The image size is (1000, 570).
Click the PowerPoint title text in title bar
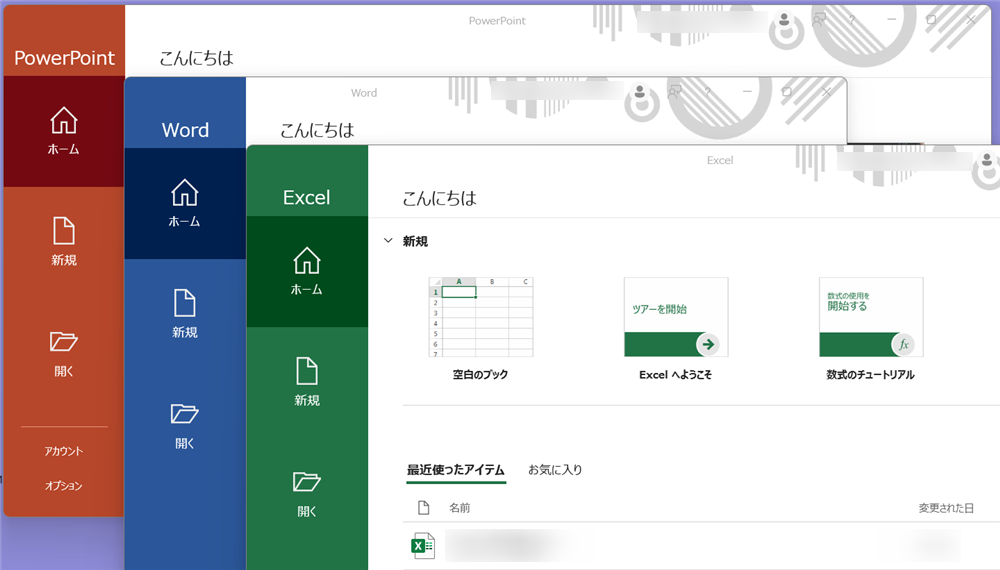[497, 21]
